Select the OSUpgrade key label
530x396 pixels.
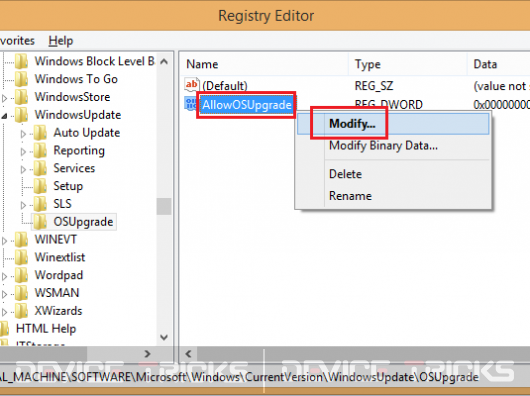point(83,222)
